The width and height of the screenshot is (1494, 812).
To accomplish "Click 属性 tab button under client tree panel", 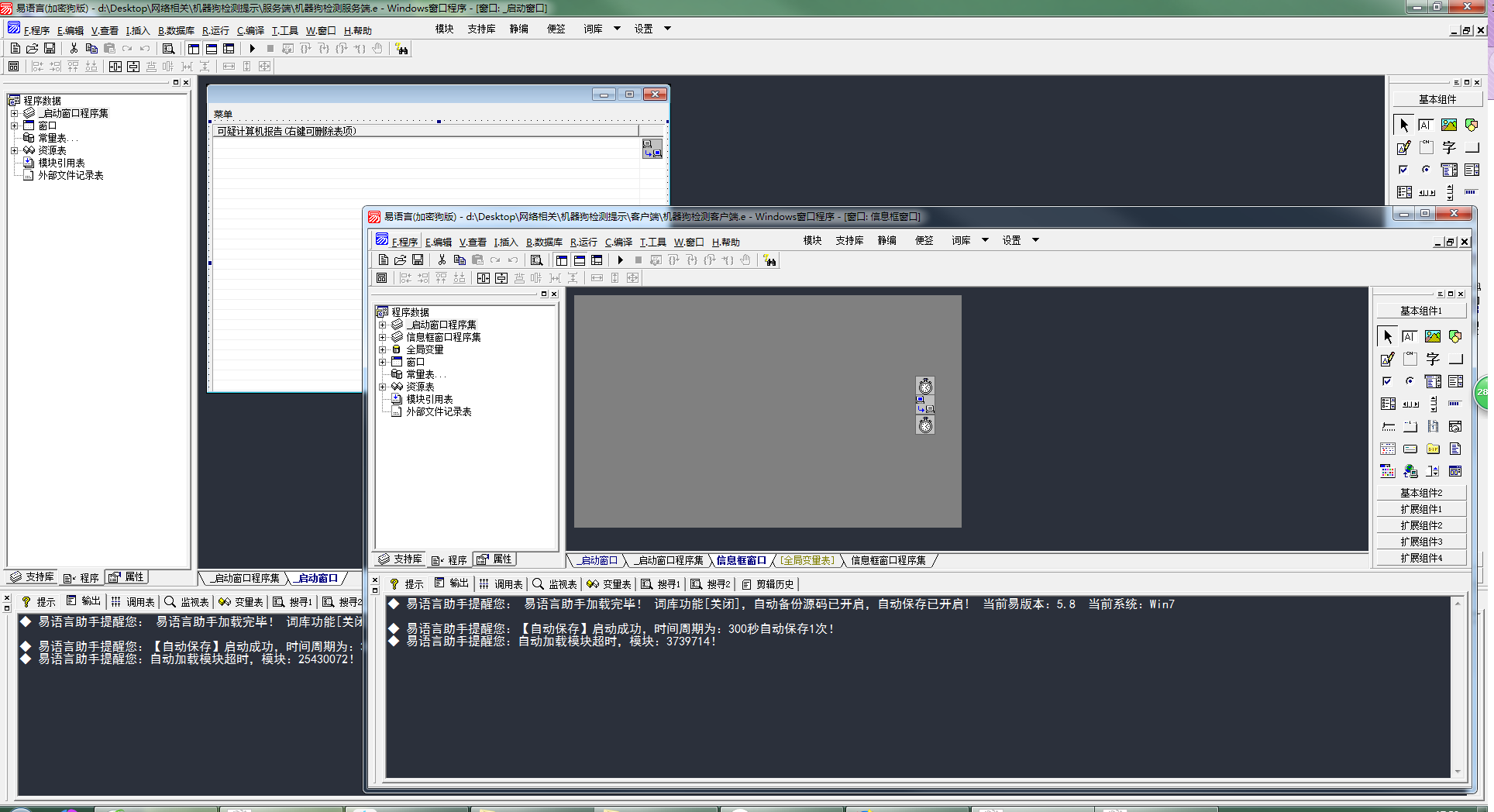I will coord(494,559).
